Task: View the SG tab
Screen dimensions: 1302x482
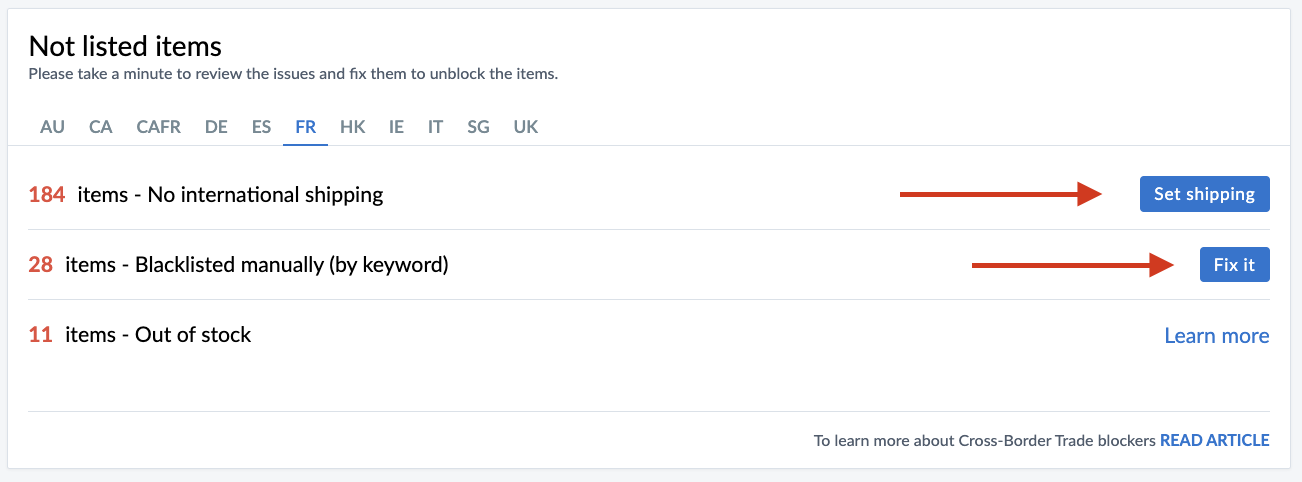Action: [x=478, y=127]
